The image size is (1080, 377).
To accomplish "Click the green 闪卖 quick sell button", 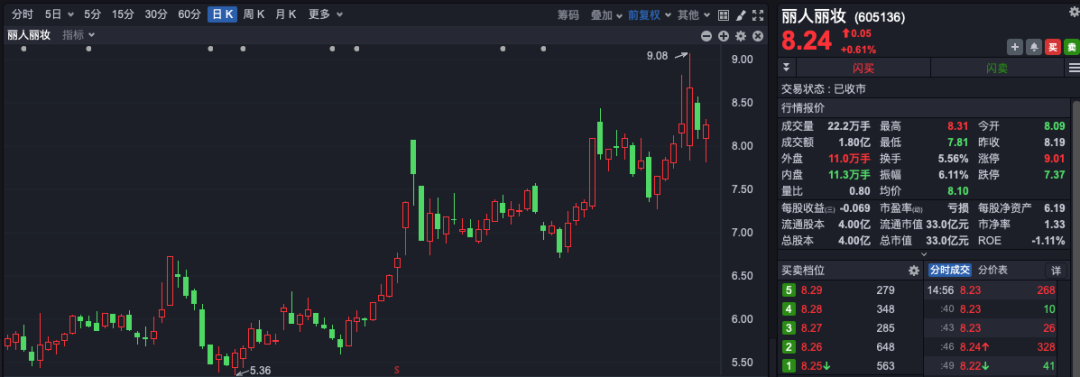I will (997, 68).
